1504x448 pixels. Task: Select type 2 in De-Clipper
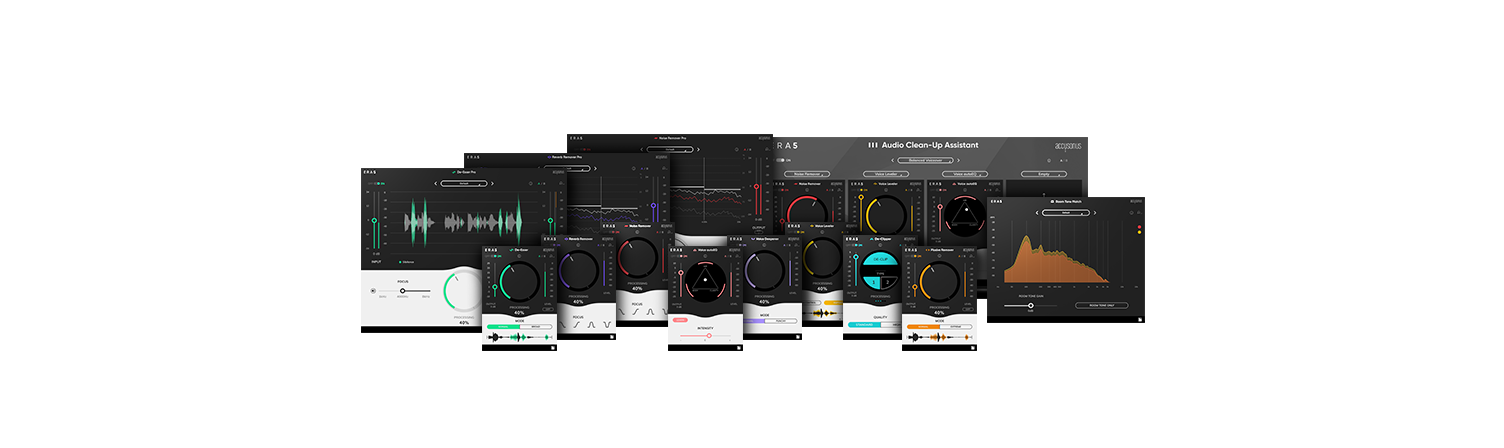[887, 282]
